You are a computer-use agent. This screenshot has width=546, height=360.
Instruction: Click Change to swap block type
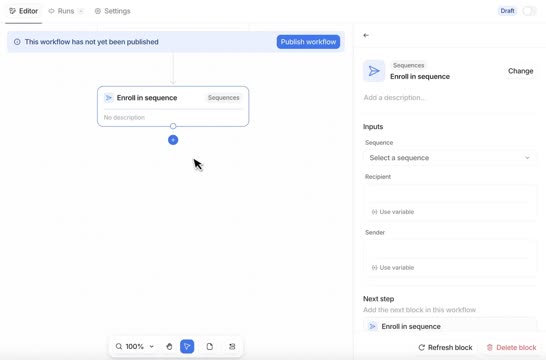[520, 71]
